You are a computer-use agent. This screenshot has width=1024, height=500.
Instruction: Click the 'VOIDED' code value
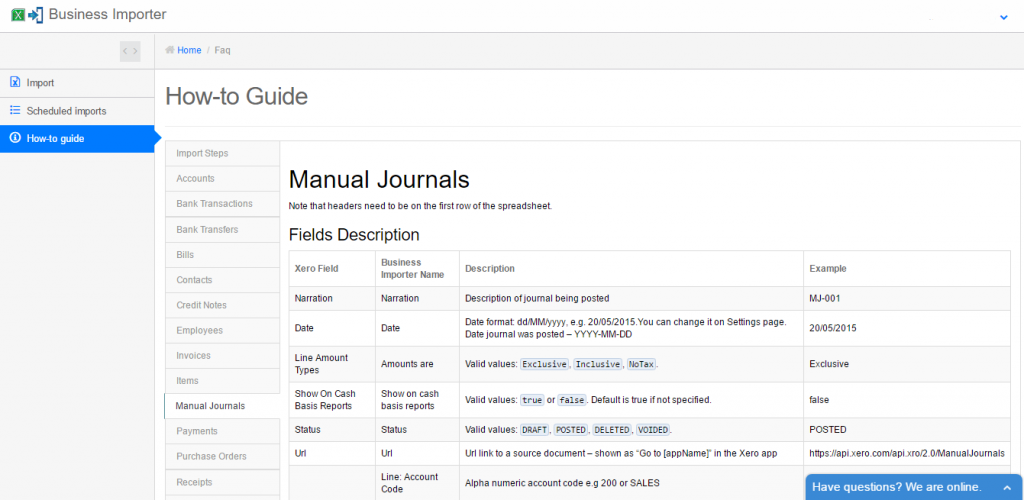[653, 430]
